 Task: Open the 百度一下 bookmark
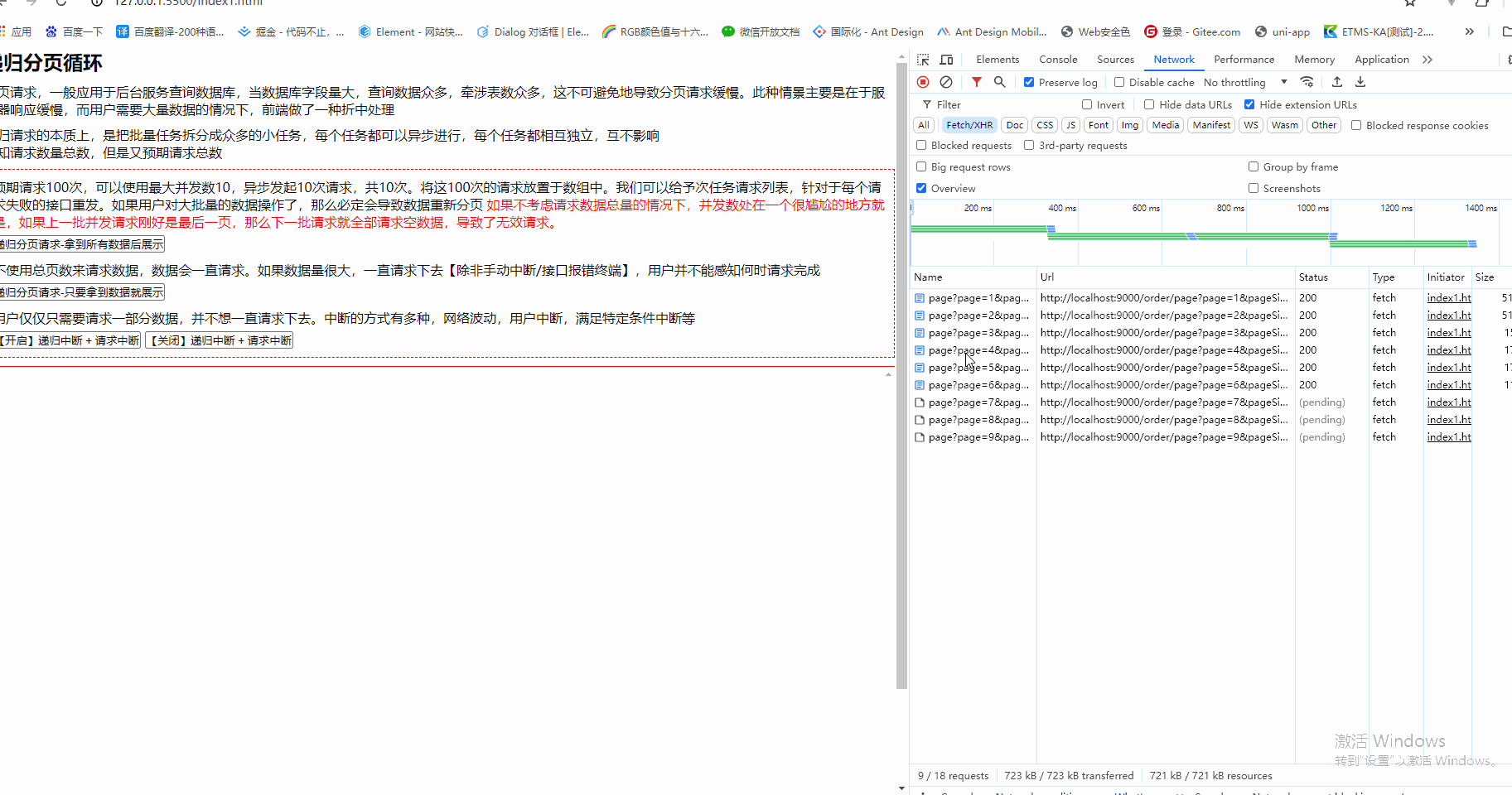(74, 32)
